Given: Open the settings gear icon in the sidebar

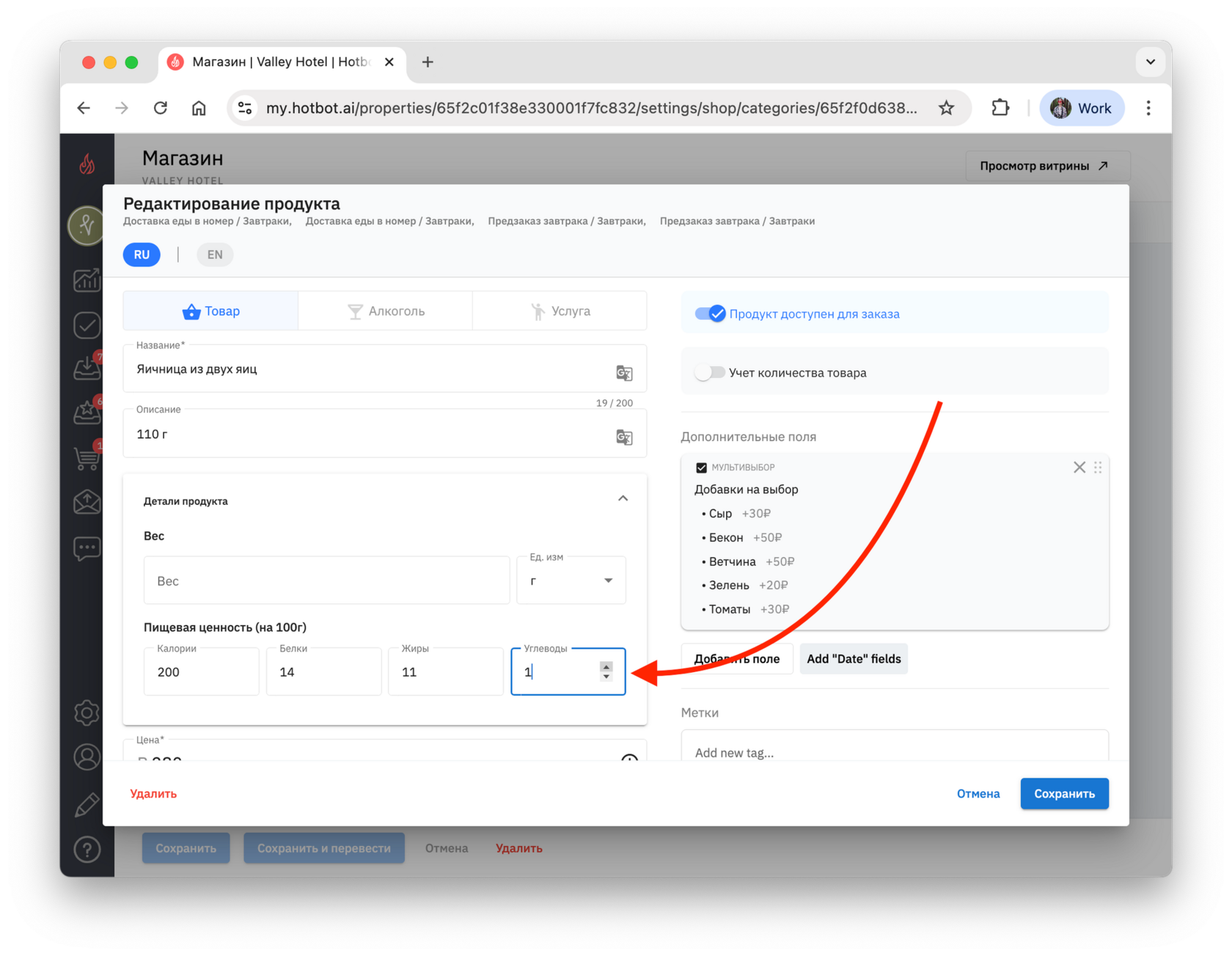Looking at the screenshot, I should pos(87,712).
